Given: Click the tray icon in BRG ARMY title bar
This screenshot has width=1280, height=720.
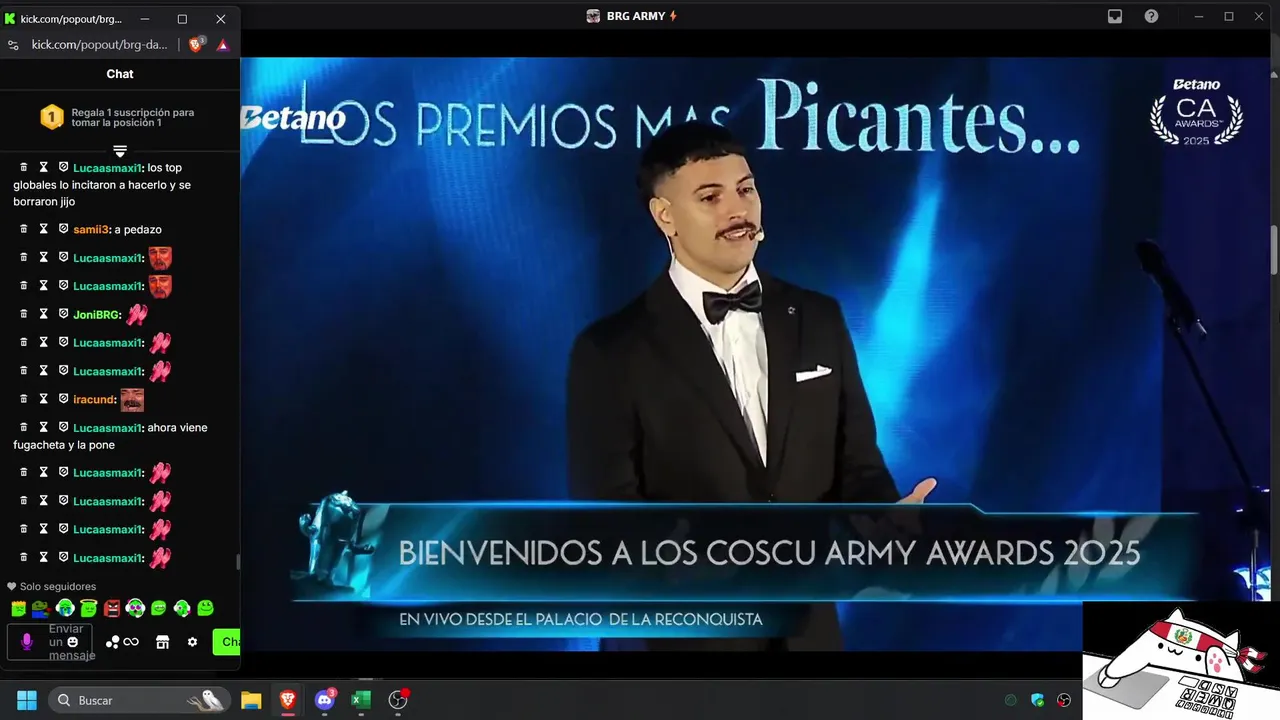Looking at the screenshot, I should pyautogui.click(x=1115, y=16).
